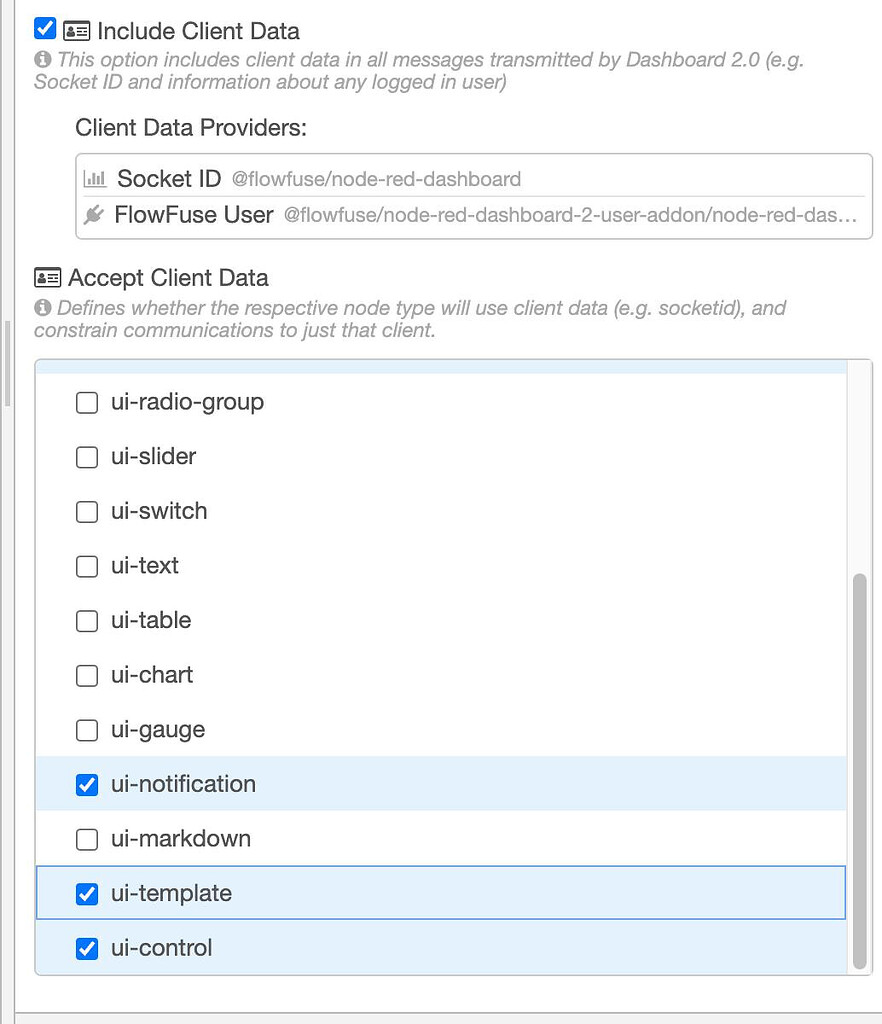
Task: Check the ui-slider option
Action: click(86, 458)
